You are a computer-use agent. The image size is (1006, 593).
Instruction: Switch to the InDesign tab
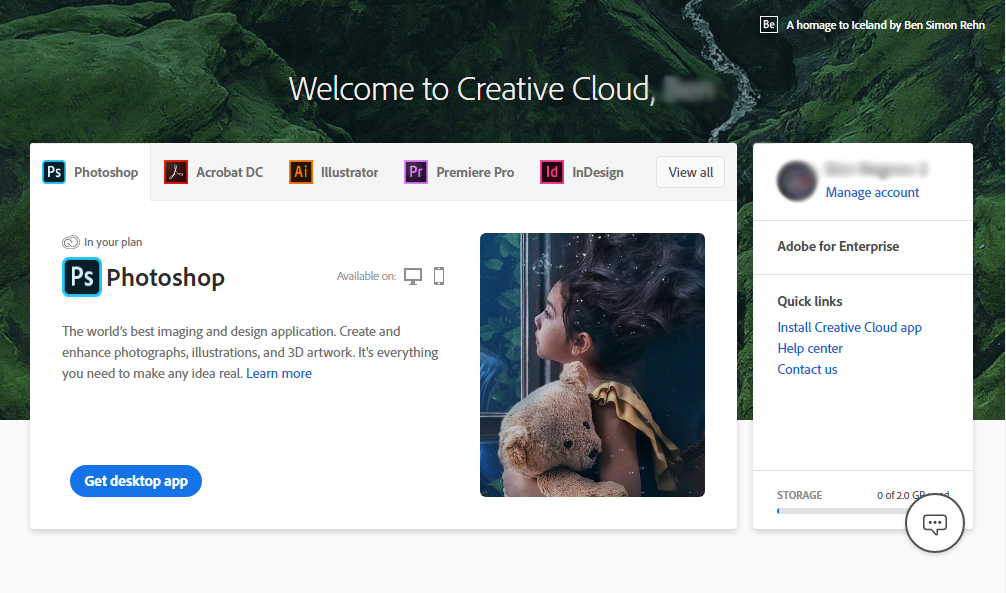pyautogui.click(x=582, y=172)
